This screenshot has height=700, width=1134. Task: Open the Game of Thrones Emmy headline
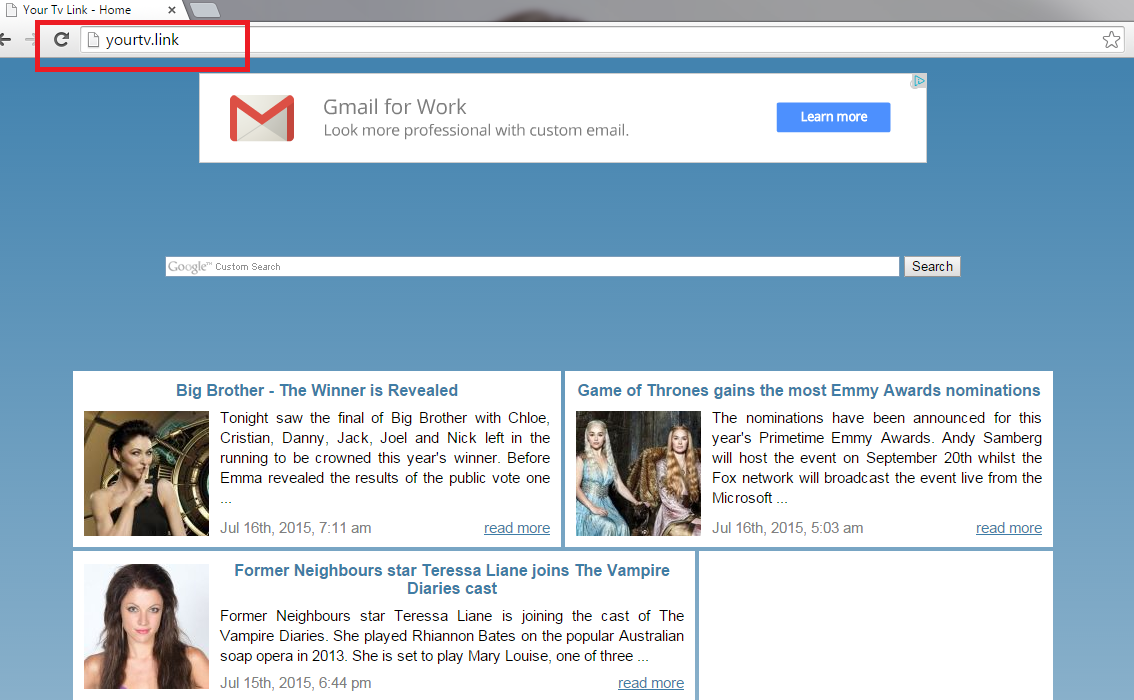tap(809, 390)
